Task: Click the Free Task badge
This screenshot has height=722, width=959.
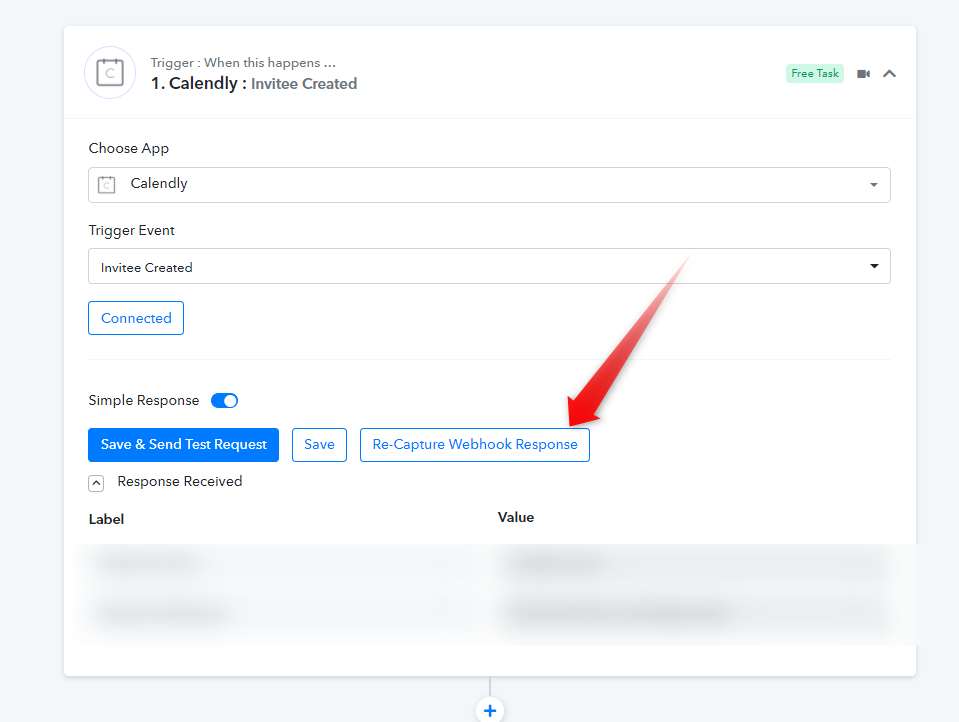Action: (815, 73)
